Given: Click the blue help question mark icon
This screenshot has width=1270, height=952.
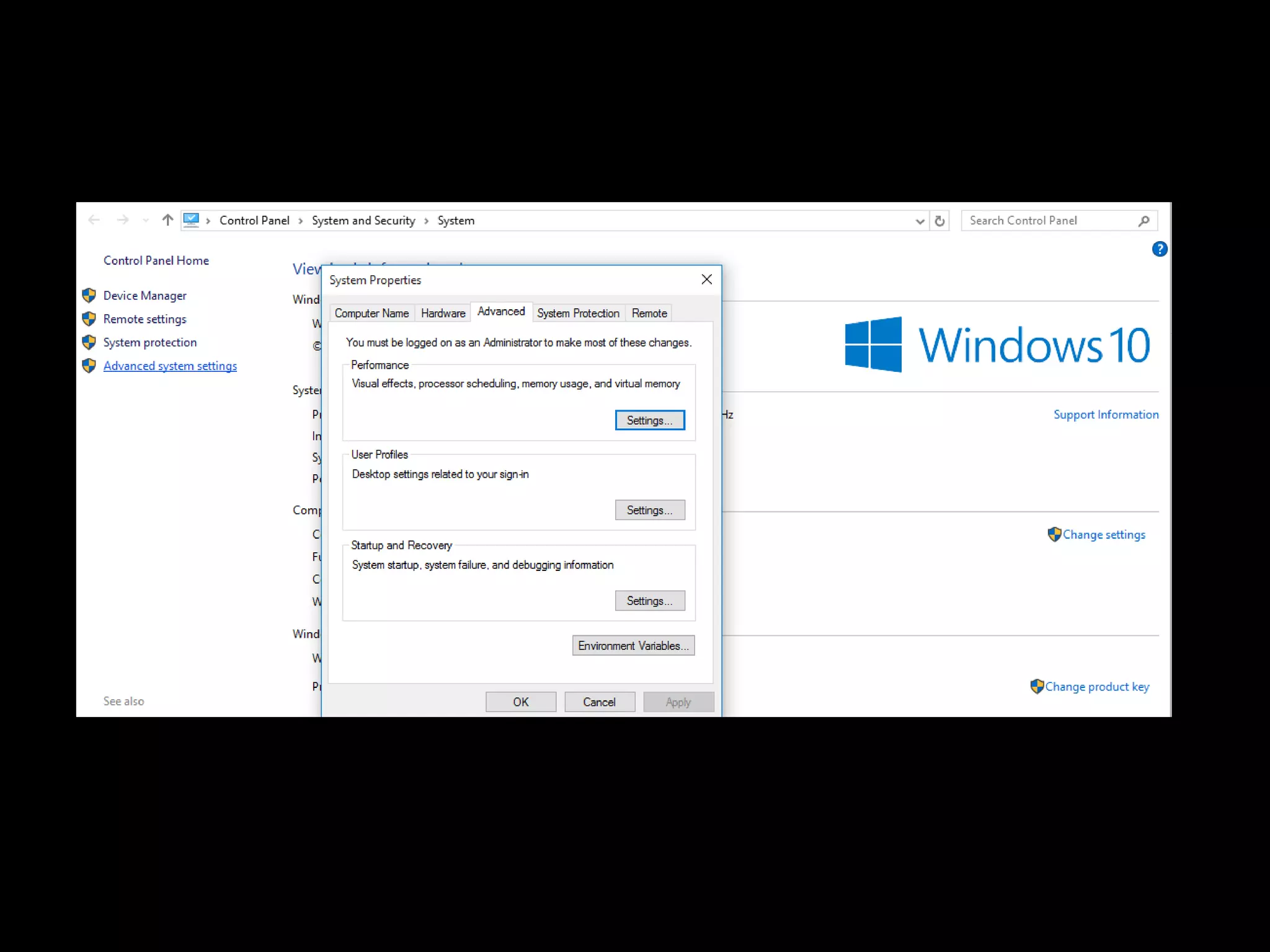Looking at the screenshot, I should coord(1159,249).
